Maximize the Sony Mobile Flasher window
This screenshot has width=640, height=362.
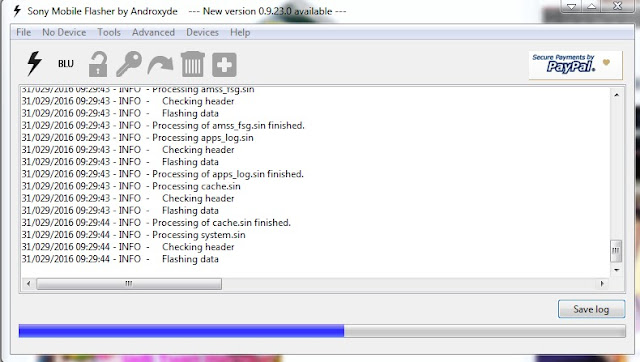pos(591,6)
